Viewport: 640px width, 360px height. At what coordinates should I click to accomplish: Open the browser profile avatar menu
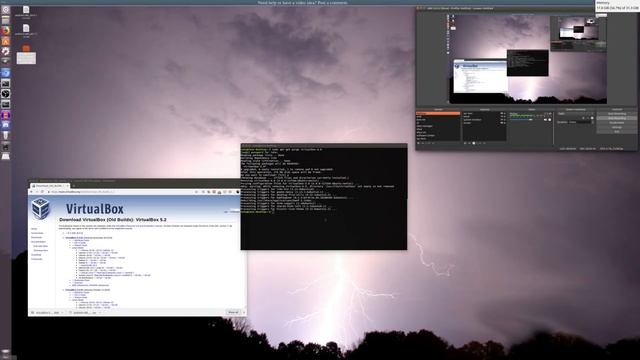(x=238, y=192)
